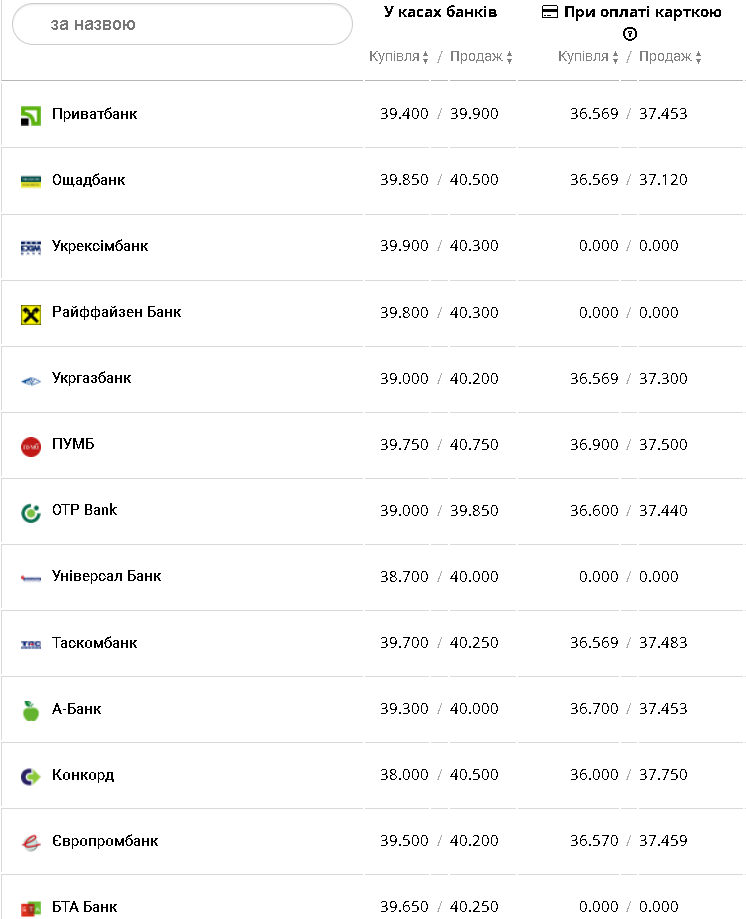Click the Райффайзен Банк logo icon
Image resolution: width=746 pixels, height=919 pixels.
[31, 314]
